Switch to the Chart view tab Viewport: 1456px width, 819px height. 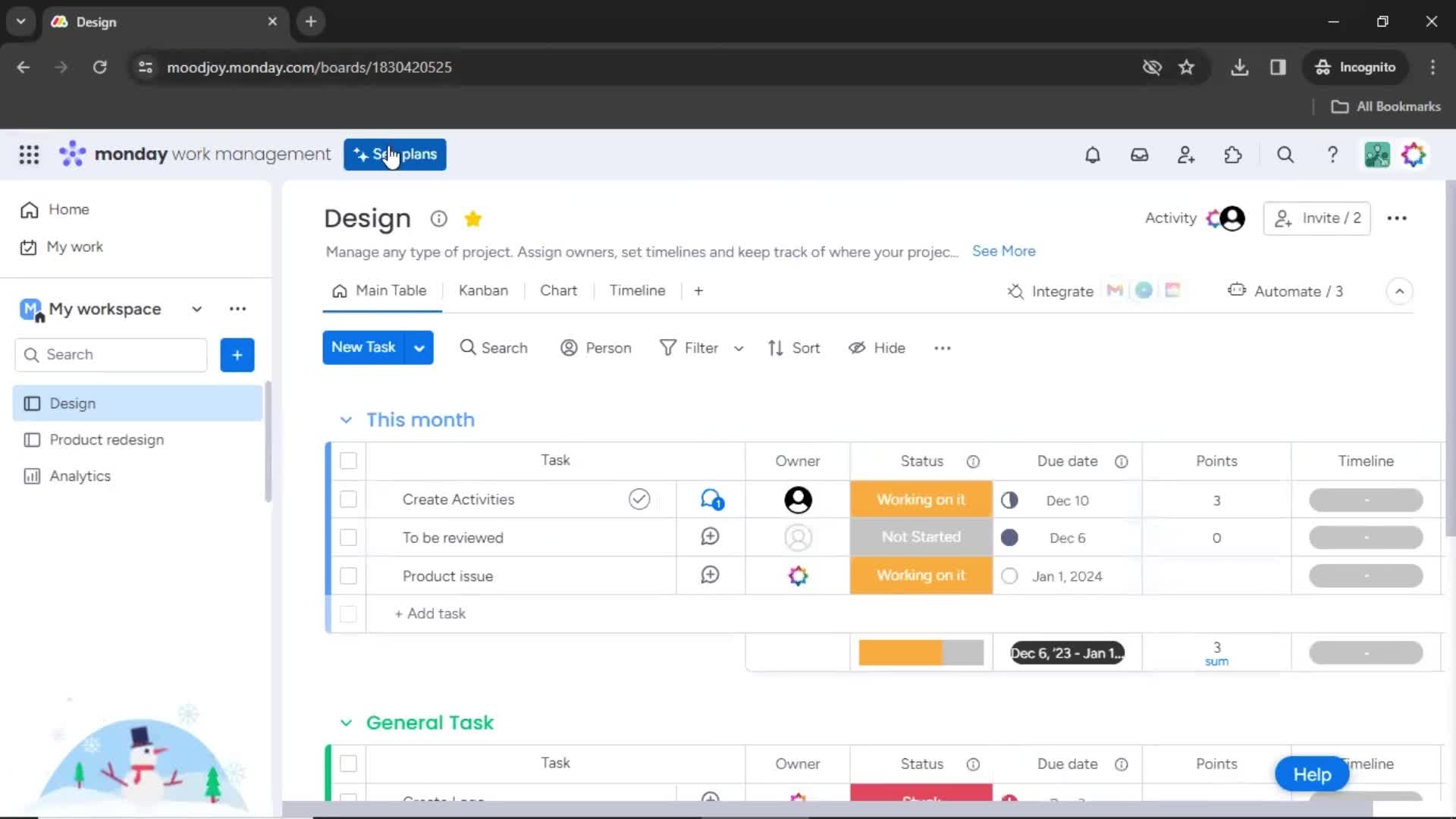click(558, 291)
